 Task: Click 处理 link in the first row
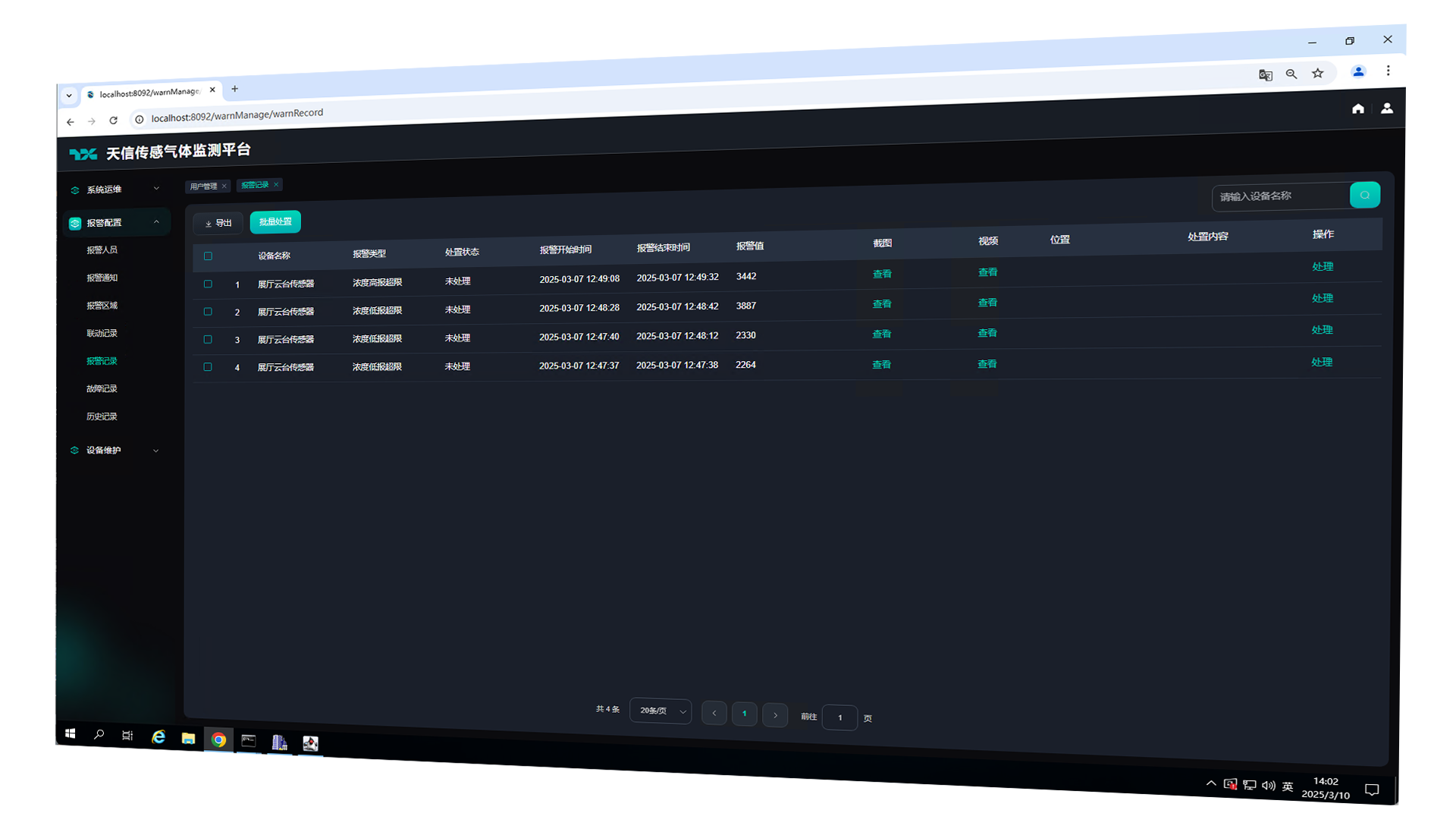coord(1322,266)
